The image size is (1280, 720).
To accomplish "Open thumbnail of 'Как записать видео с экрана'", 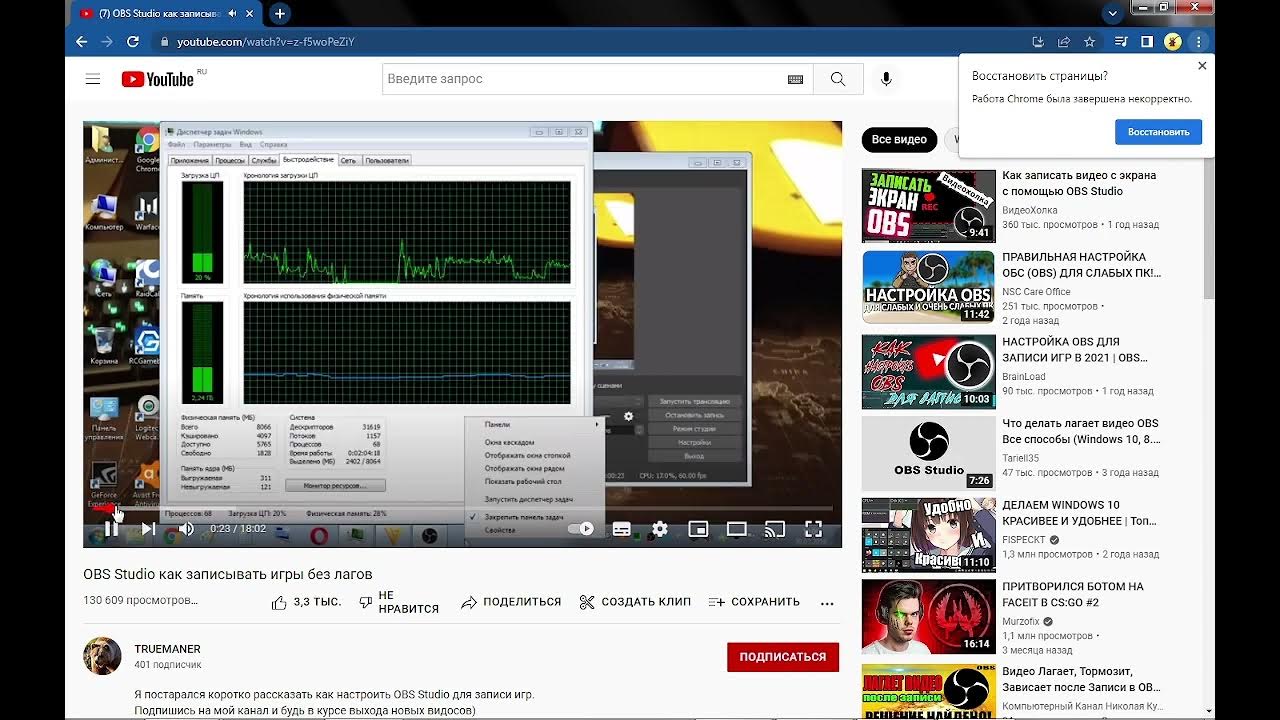I will point(928,206).
